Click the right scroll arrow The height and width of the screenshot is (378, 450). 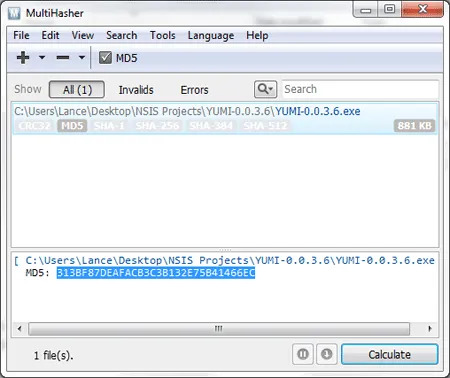click(x=430, y=329)
